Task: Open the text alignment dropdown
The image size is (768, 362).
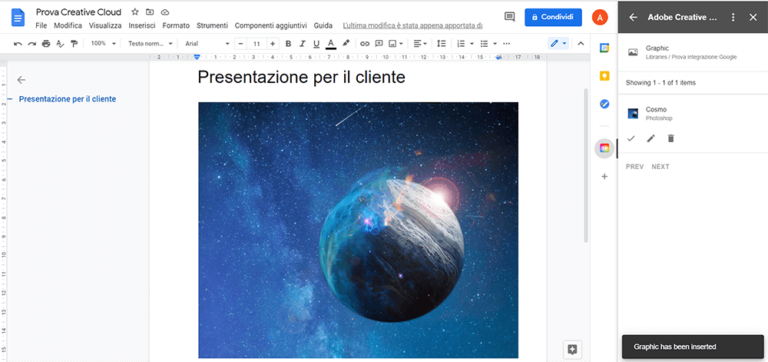Action: 420,44
